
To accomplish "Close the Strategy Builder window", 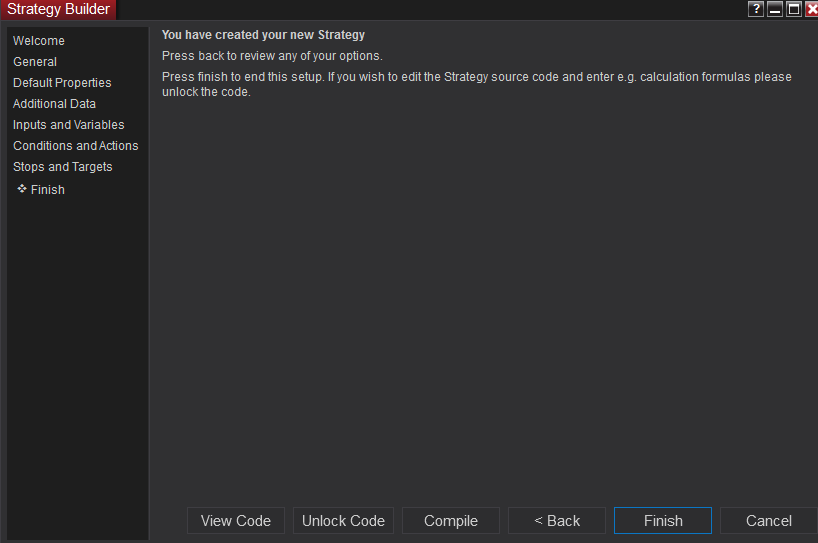I will tap(811, 9).
